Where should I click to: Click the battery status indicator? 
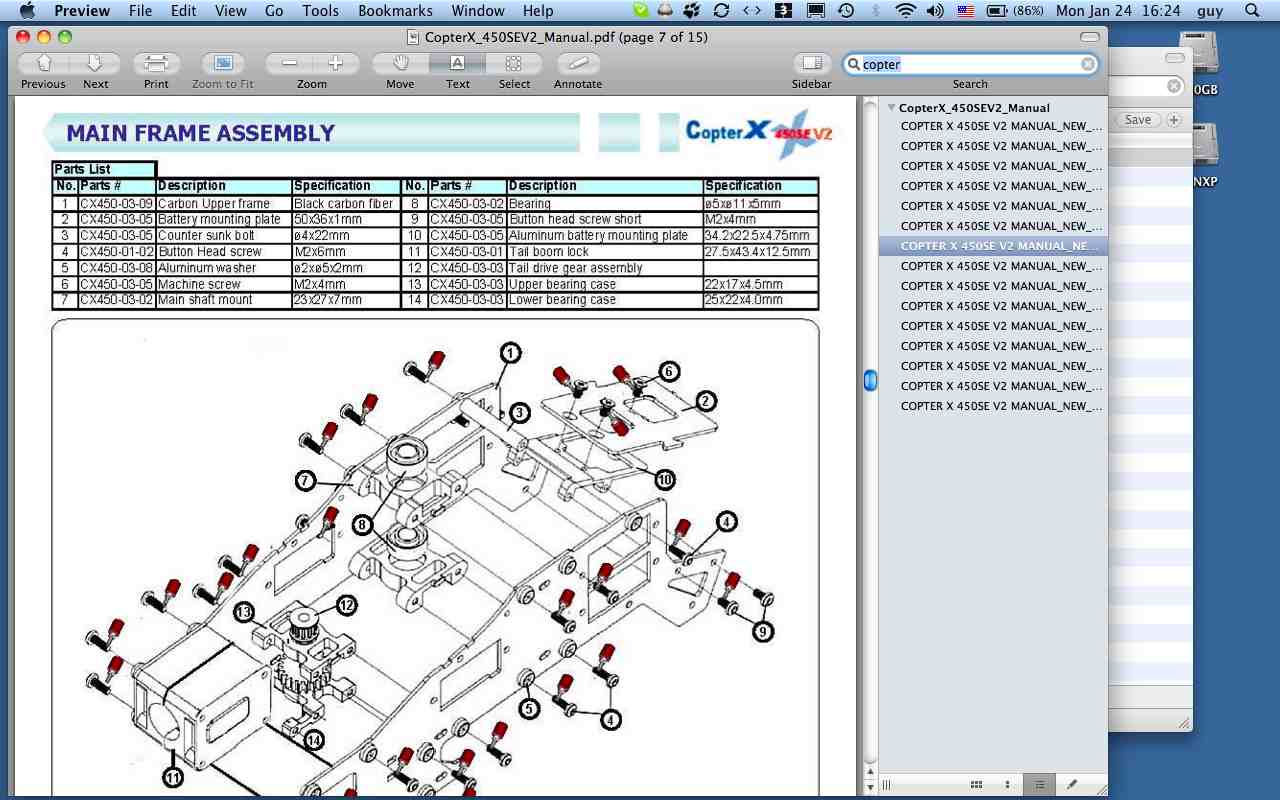click(x=1015, y=11)
